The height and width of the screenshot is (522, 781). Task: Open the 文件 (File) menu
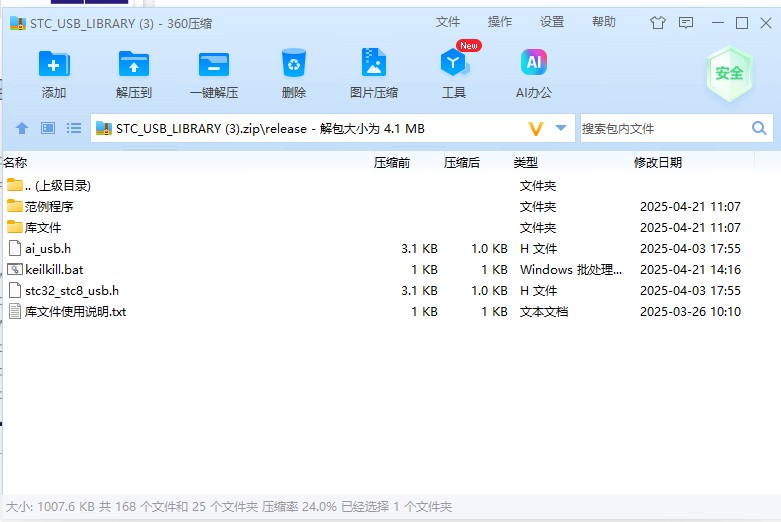pos(448,22)
